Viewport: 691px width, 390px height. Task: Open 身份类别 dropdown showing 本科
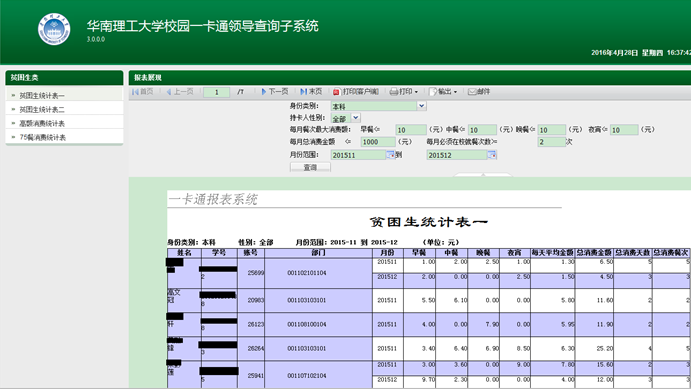coord(422,106)
